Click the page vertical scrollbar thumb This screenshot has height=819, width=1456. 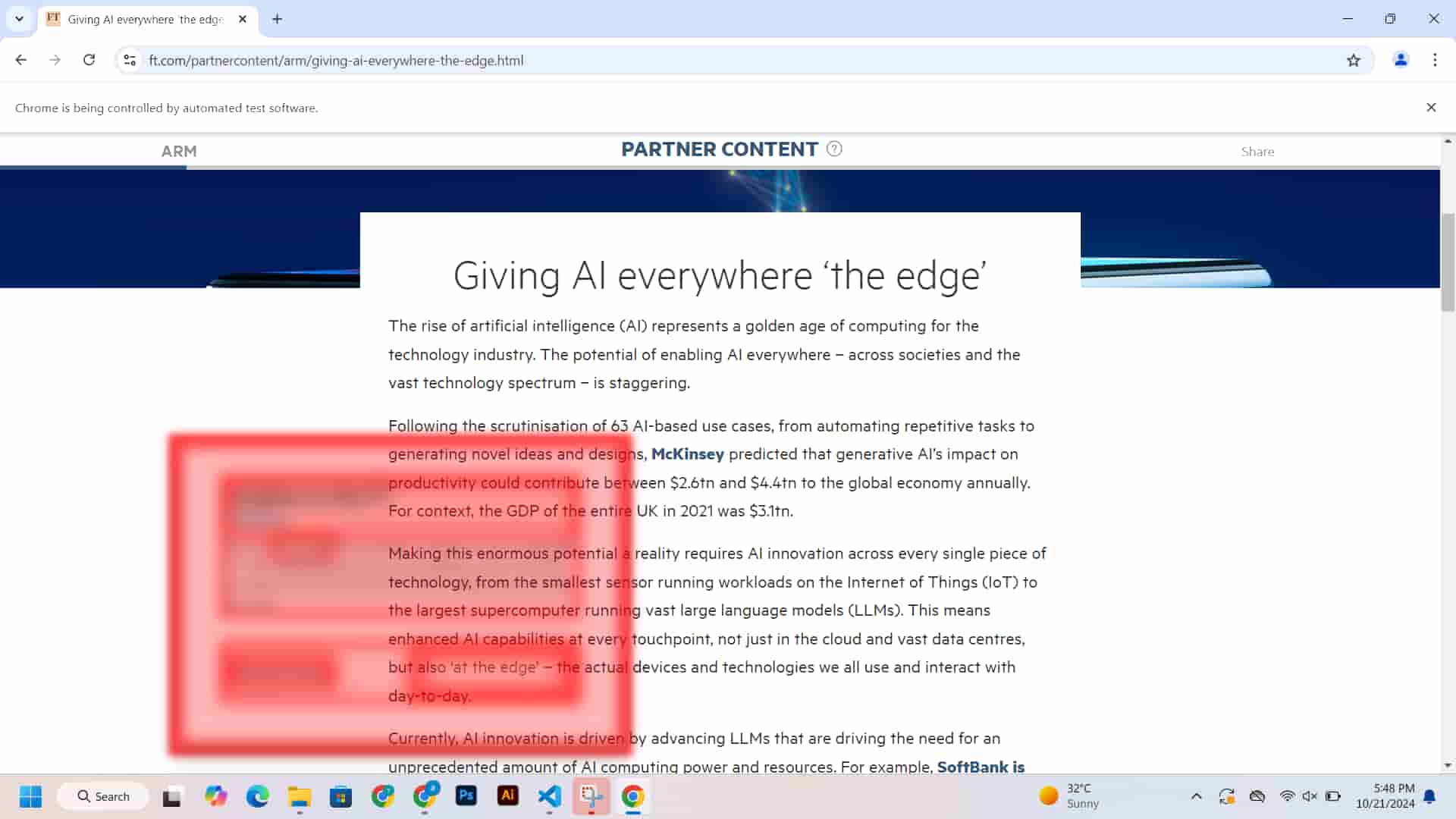click(x=1448, y=262)
